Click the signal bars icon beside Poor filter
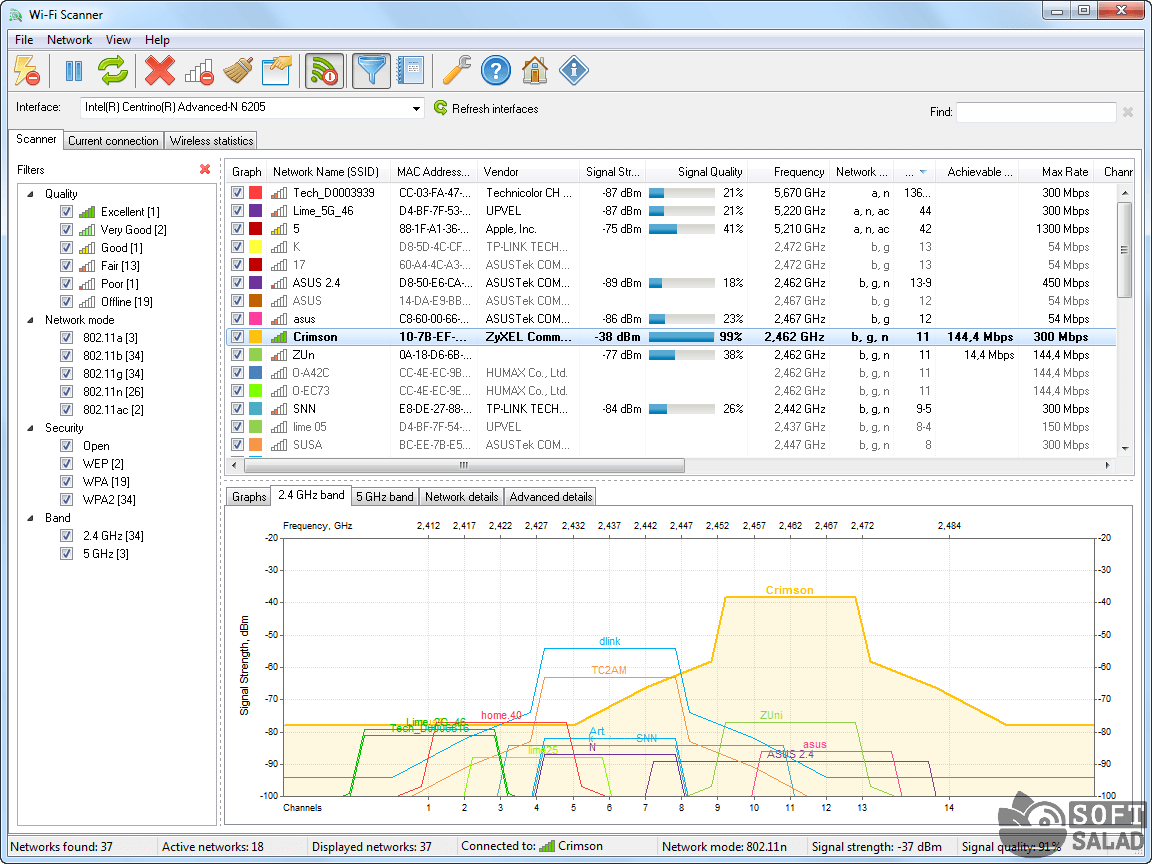This screenshot has height=864, width=1152. pyautogui.click(x=87, y=284)
